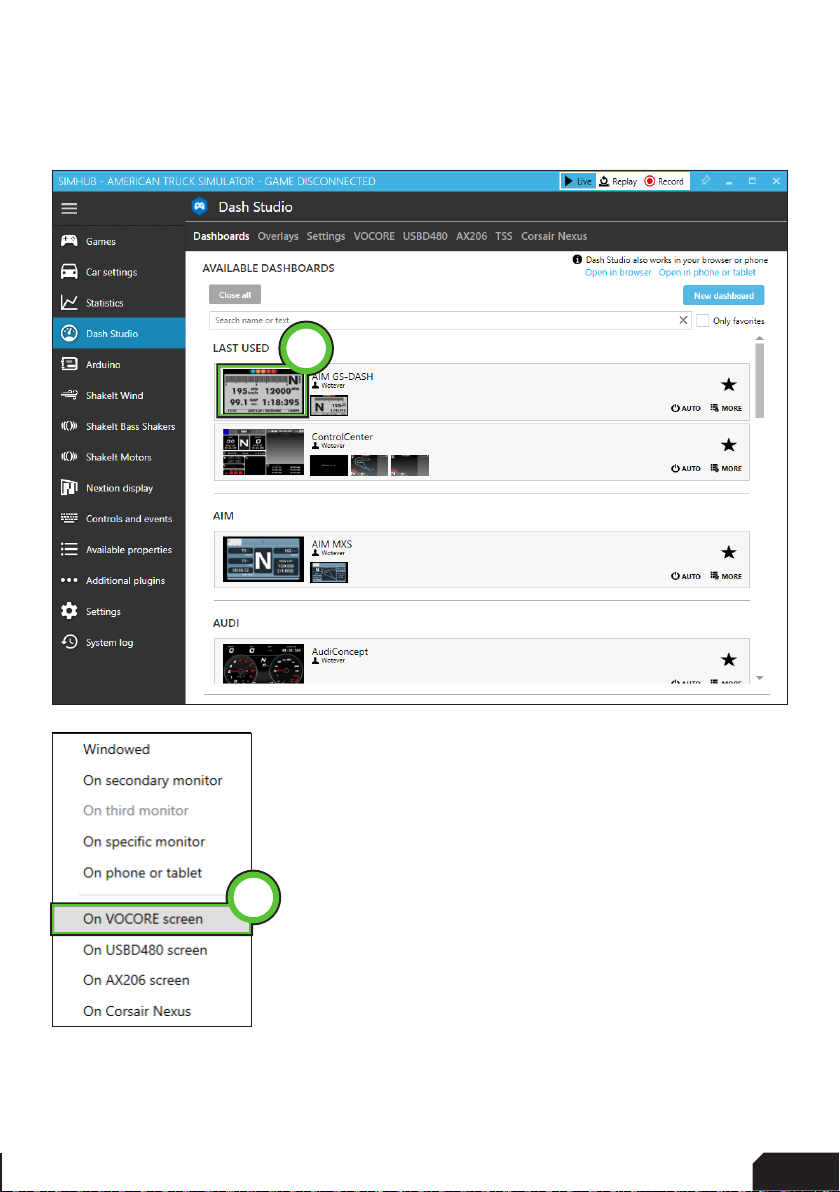The image size is (840, 1192).
Task: Choose On secondary monitor menu entry
Action: pos(152,781)
